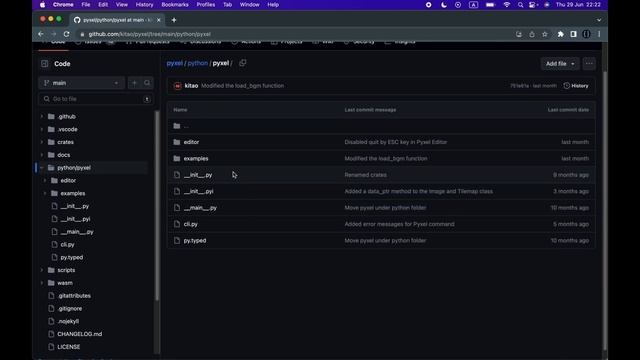
Task: Open the Chrome extensions puzzle icon
Action: pos(560,34)
